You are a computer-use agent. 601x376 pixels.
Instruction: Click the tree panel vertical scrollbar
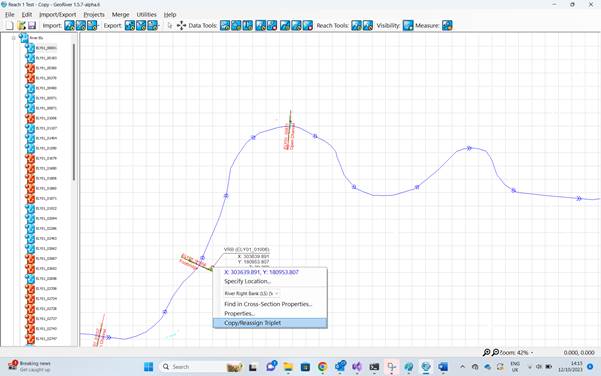click(x=74, y=112)
